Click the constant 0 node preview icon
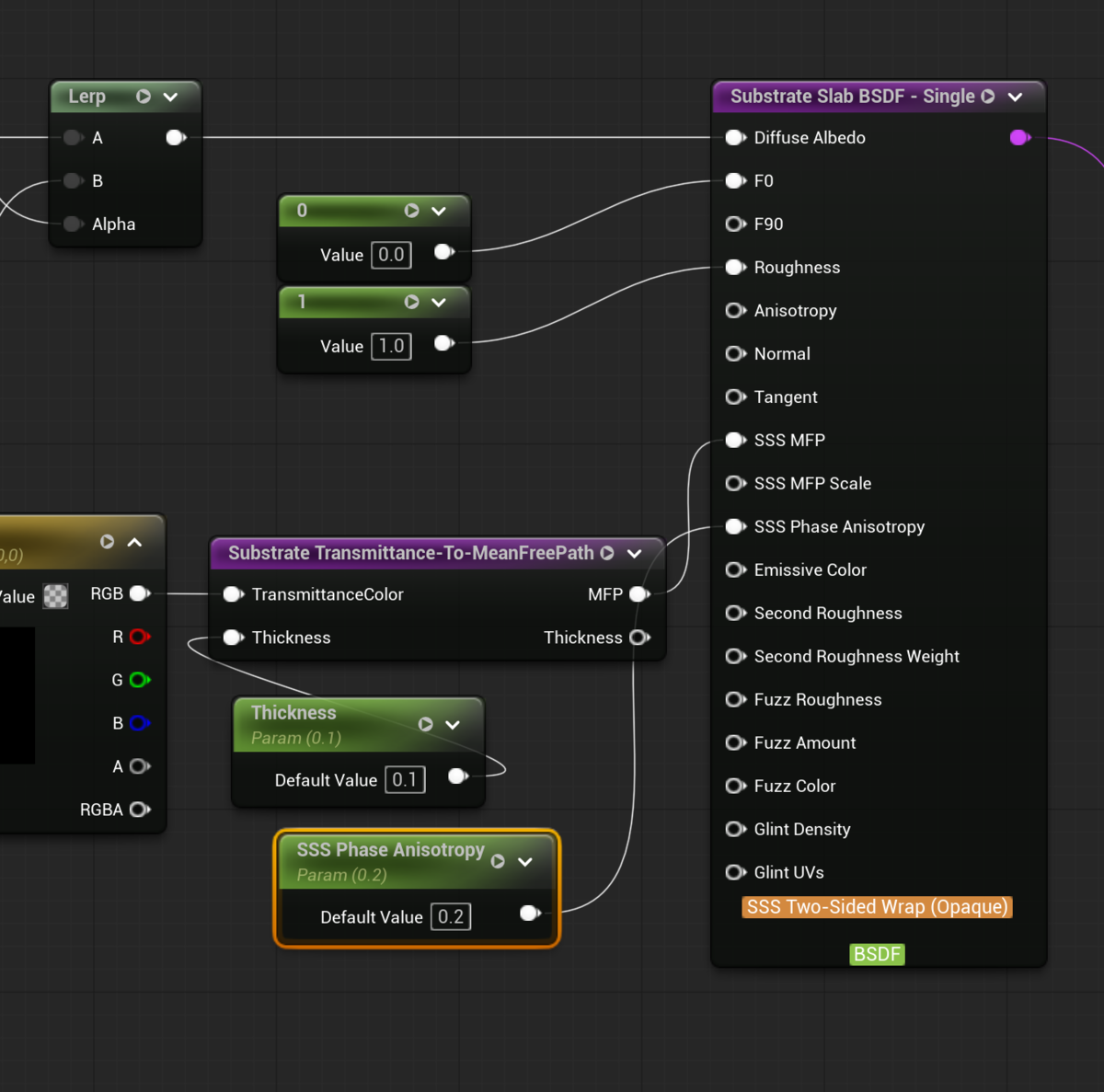This screenshot has width=1104, height=1092. click(x=411, y=211)
